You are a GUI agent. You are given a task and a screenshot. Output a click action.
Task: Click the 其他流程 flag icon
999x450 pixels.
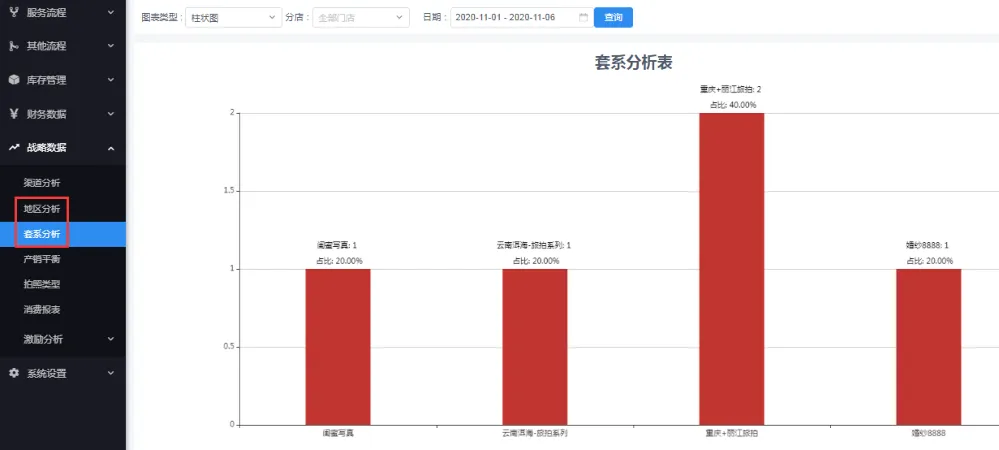coord(14,46)
